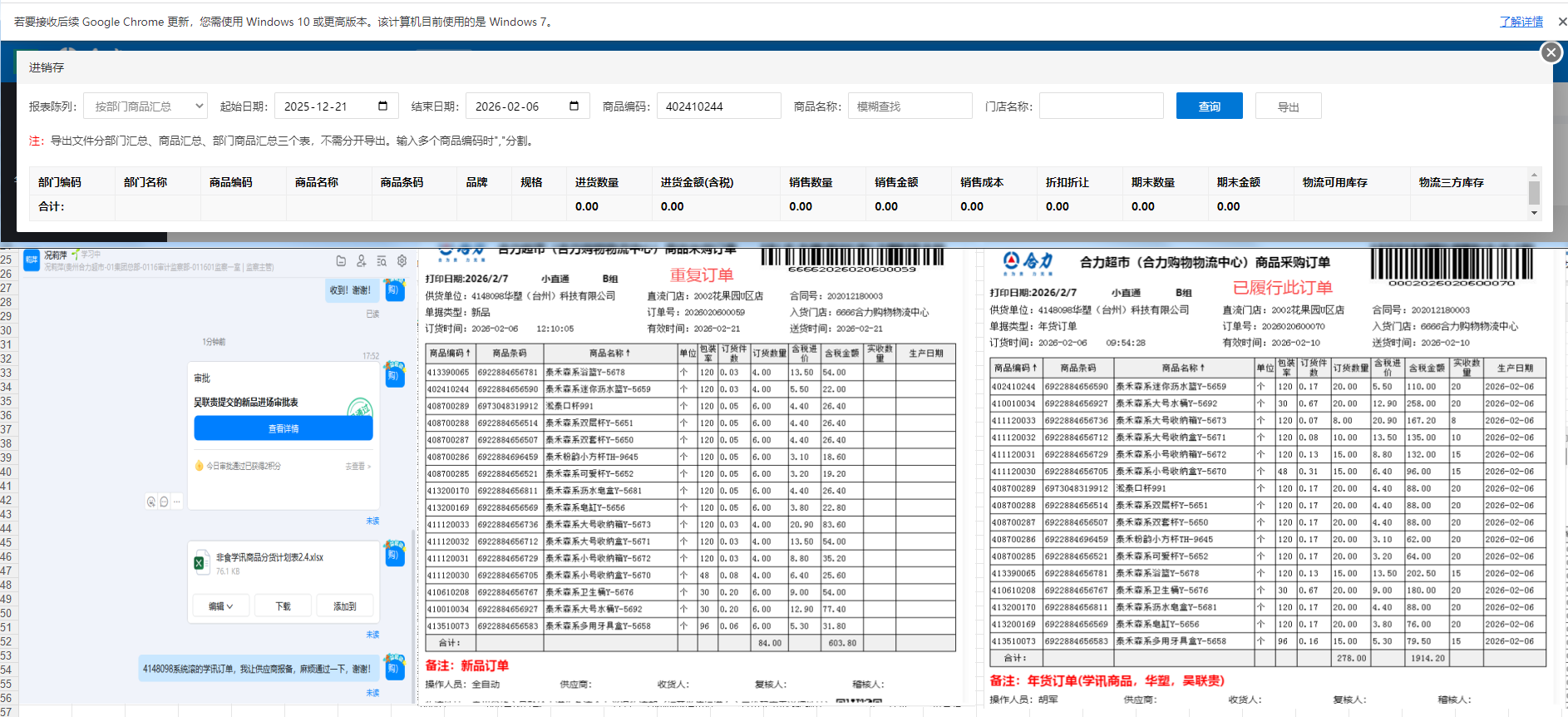Open the chat history search icon
The image size is (1568, 717).
pos(382,261)
